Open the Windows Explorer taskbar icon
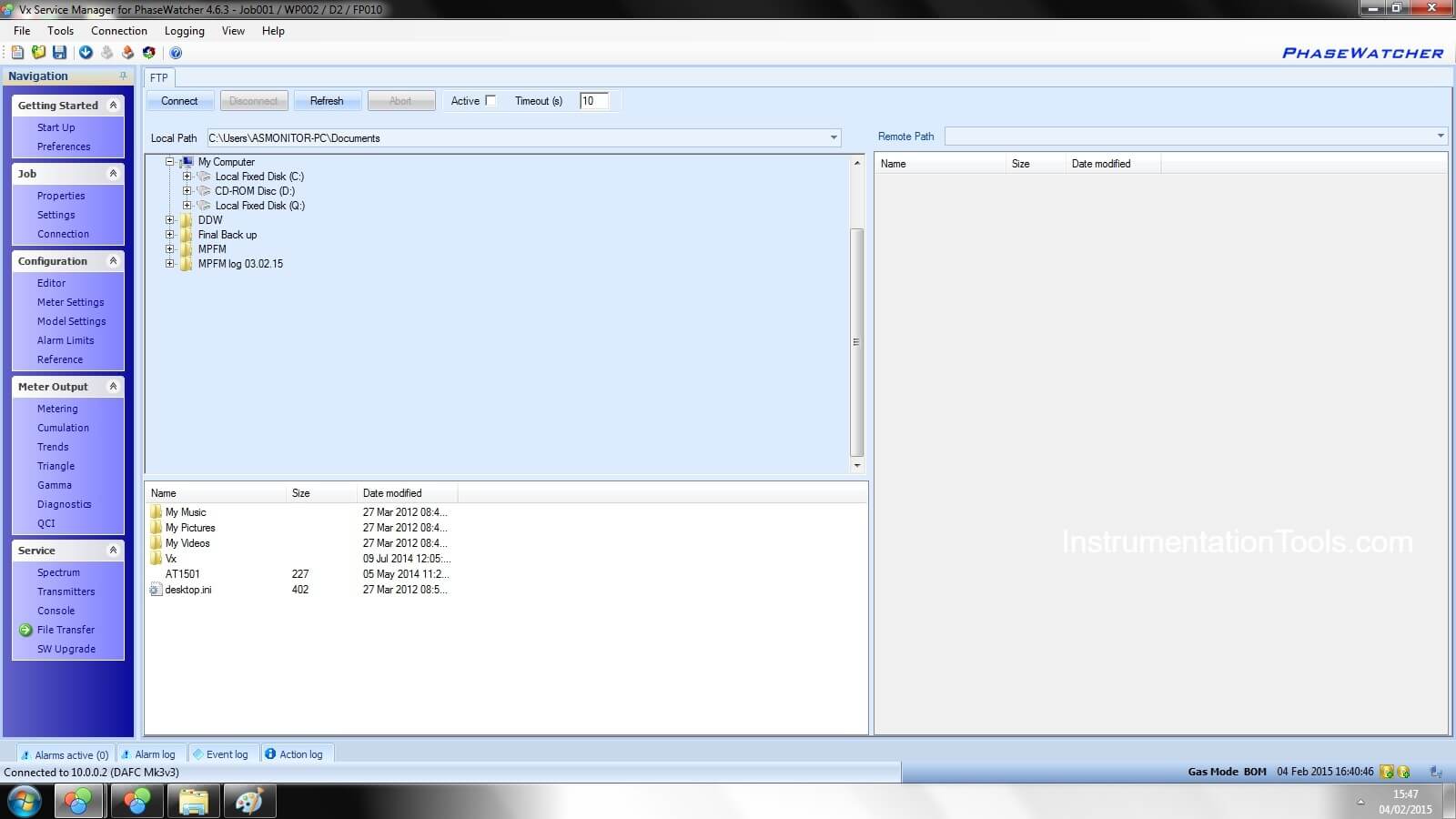 click(x=193, y=802)
